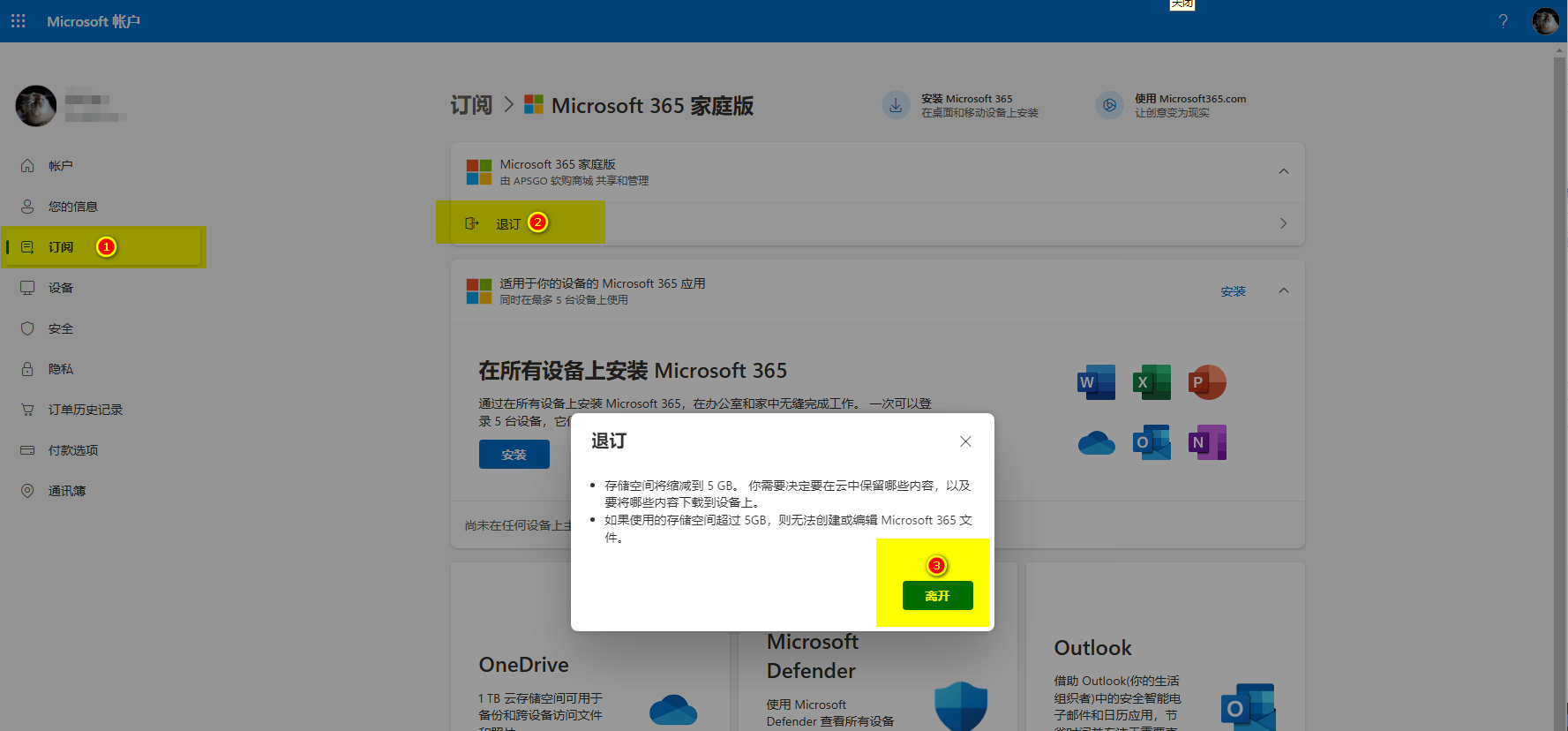
Task: Open the app launcher grid icon
Action: [x=18, y=20]
